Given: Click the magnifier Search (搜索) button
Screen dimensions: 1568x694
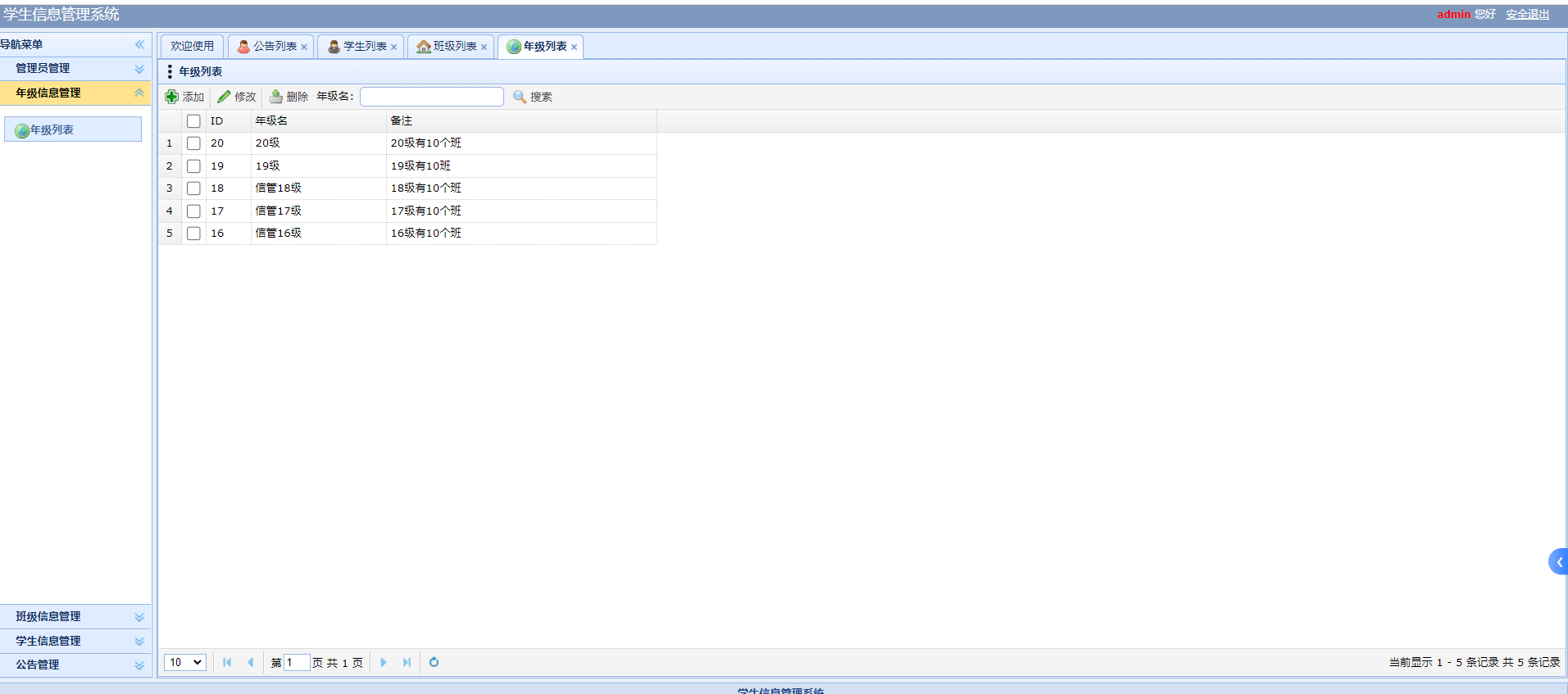Looking at the screenshot, I should (x=533, y=97).
